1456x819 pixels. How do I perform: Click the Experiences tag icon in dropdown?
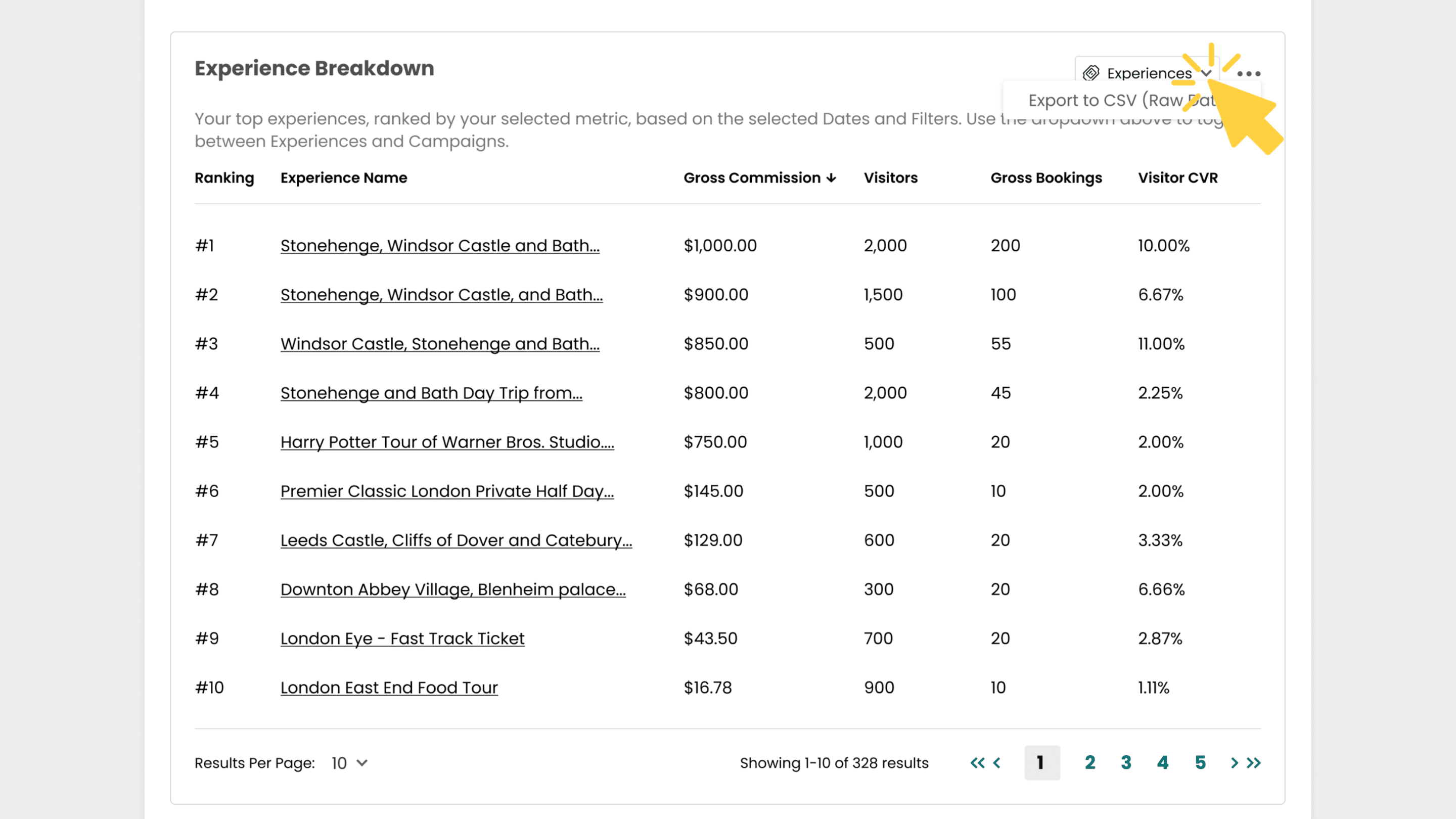[x=1091, y=73]
